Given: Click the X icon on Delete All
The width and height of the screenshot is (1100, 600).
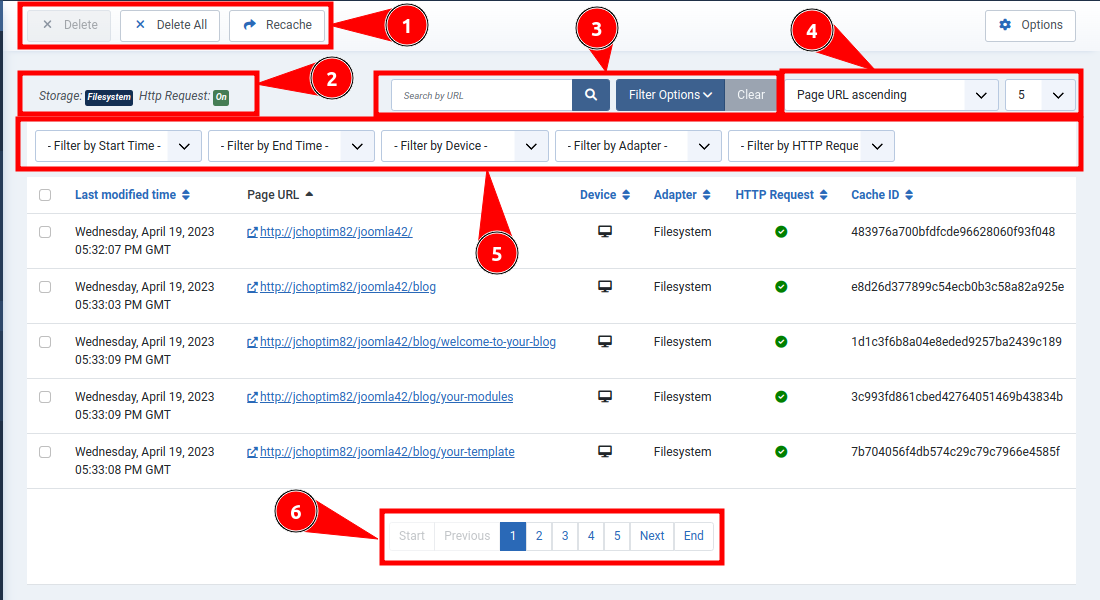Looking at the screenshot, I should (139, 25).
